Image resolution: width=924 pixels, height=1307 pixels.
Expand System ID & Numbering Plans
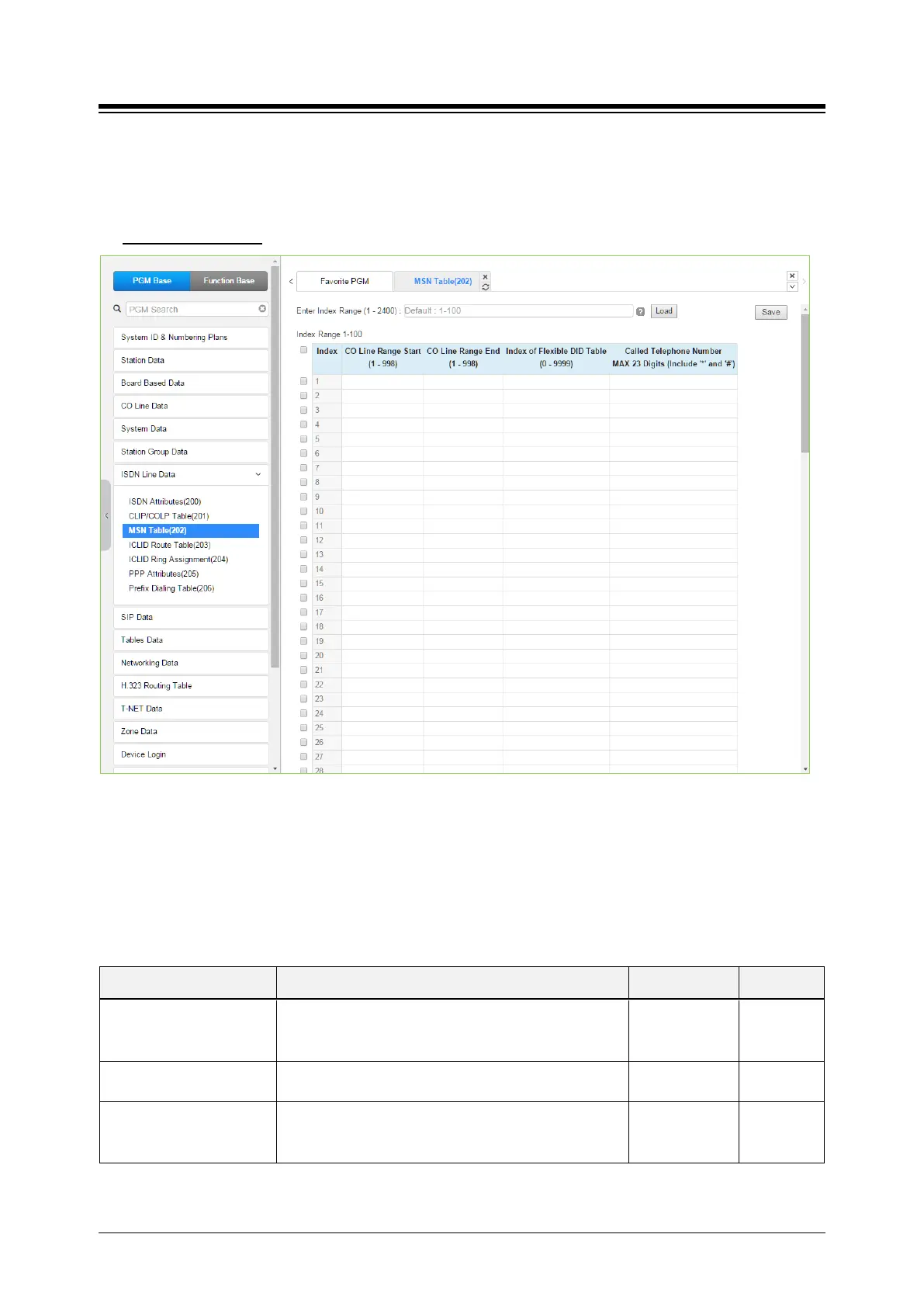pos(191,338)
